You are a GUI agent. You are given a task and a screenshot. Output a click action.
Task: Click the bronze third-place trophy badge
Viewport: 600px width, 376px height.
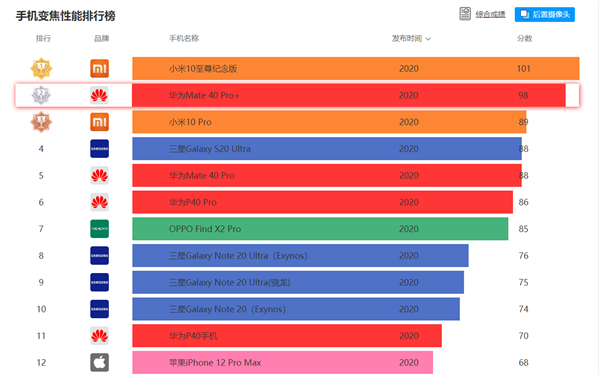tap(41, 122)
